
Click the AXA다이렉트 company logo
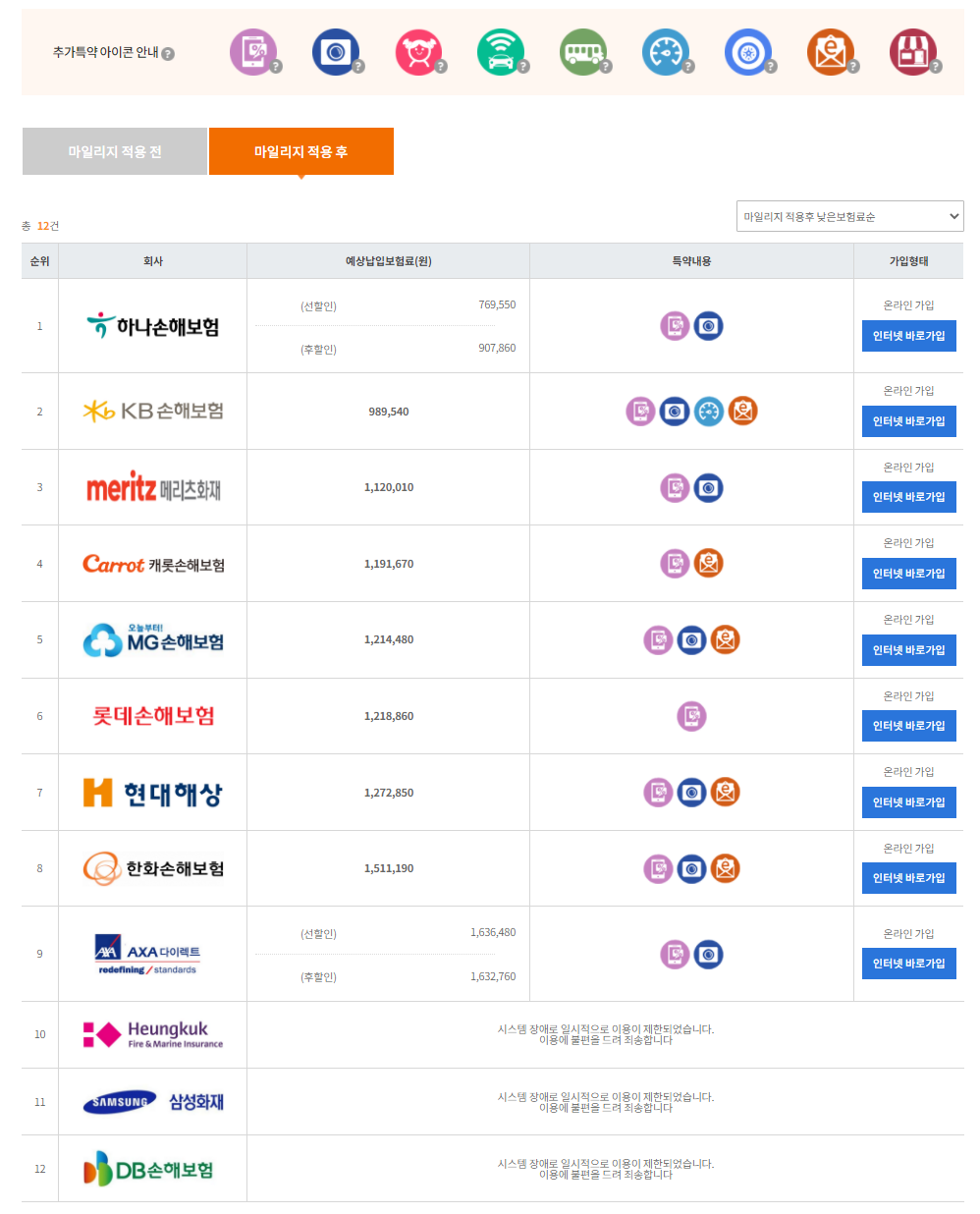point(149,954)
